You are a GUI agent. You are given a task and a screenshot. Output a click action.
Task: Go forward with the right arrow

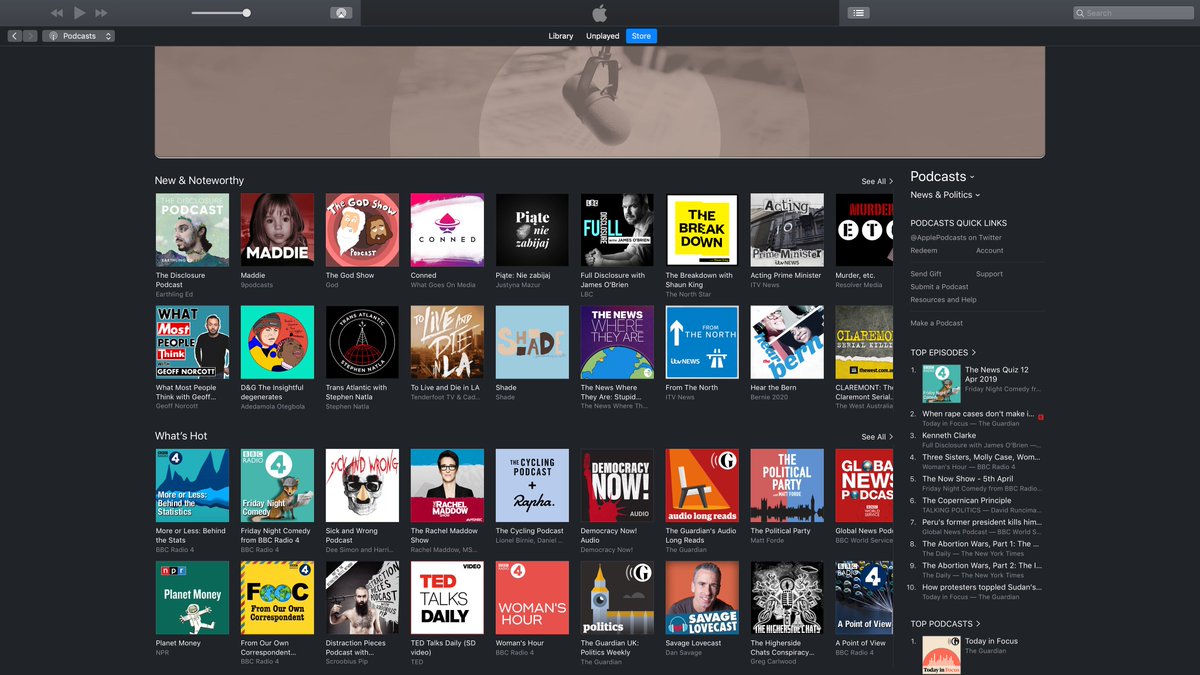30,36
